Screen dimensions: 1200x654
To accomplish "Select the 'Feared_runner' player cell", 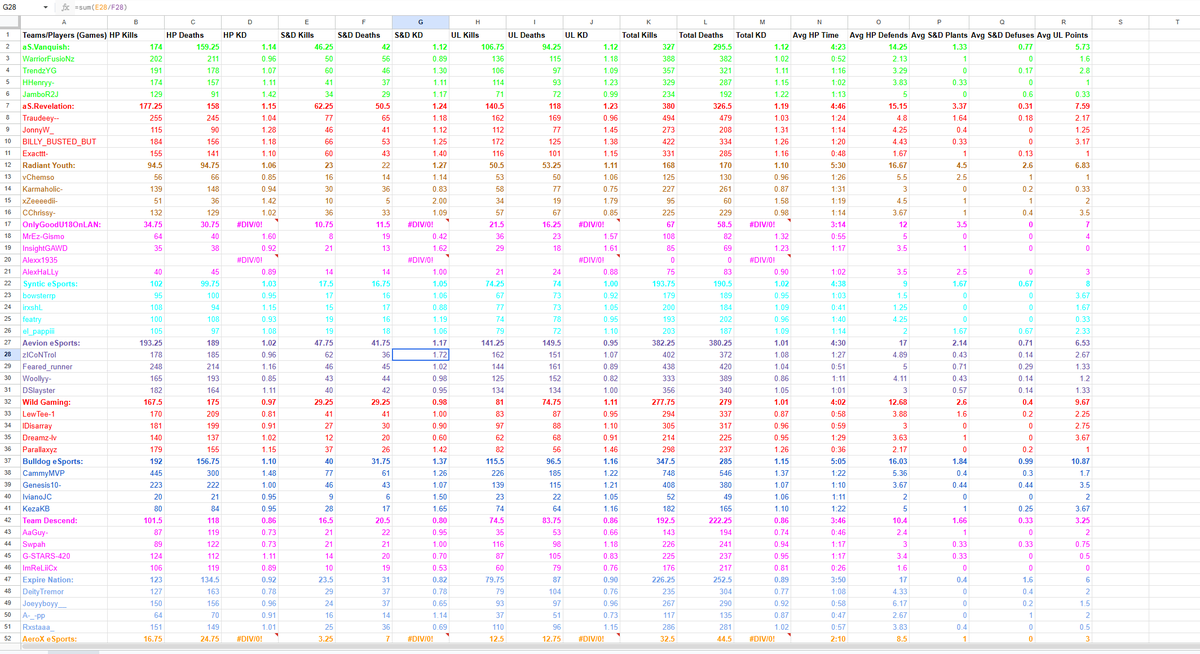I will pyautogui.click(x=63, y=366).
